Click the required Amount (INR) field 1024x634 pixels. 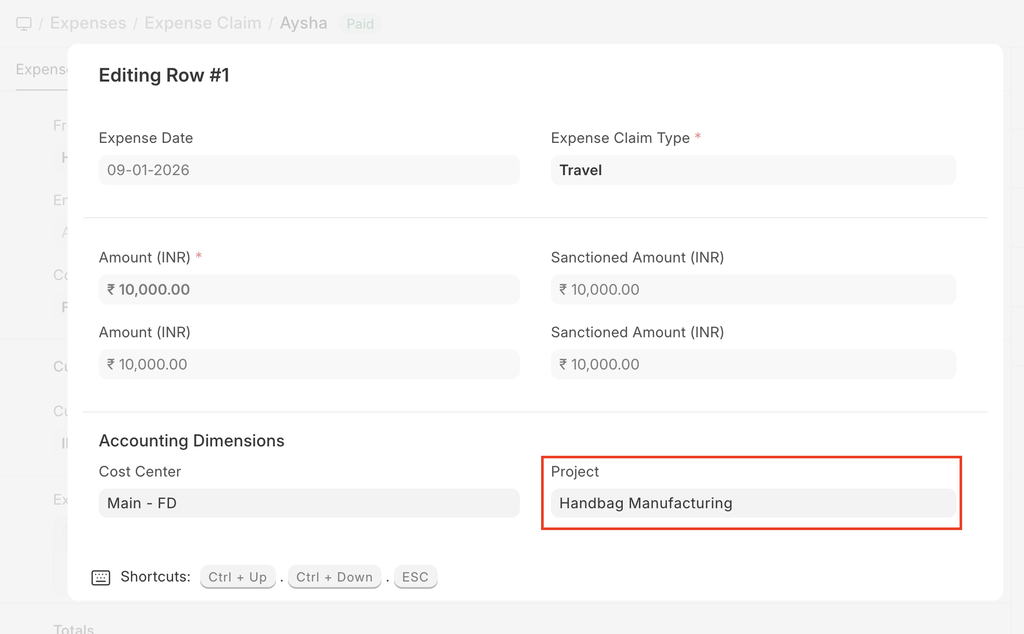tap(309, 290)
